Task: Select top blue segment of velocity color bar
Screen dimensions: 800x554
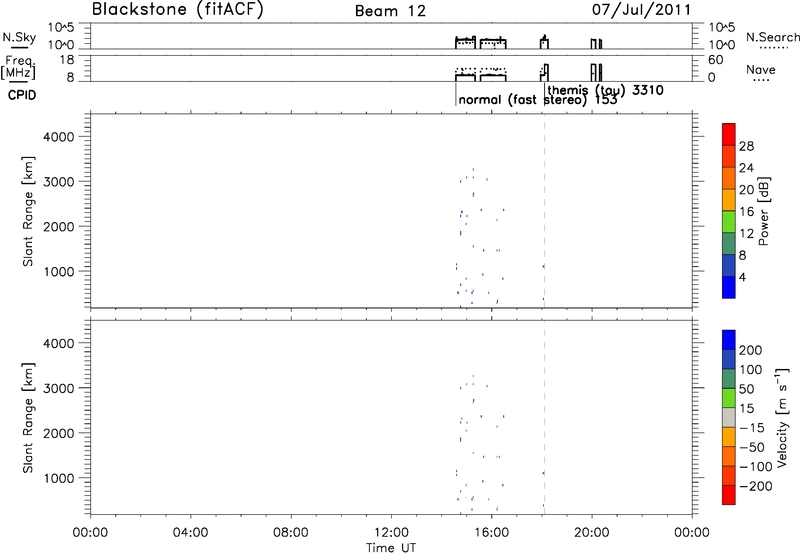Action: pos(729,340)
